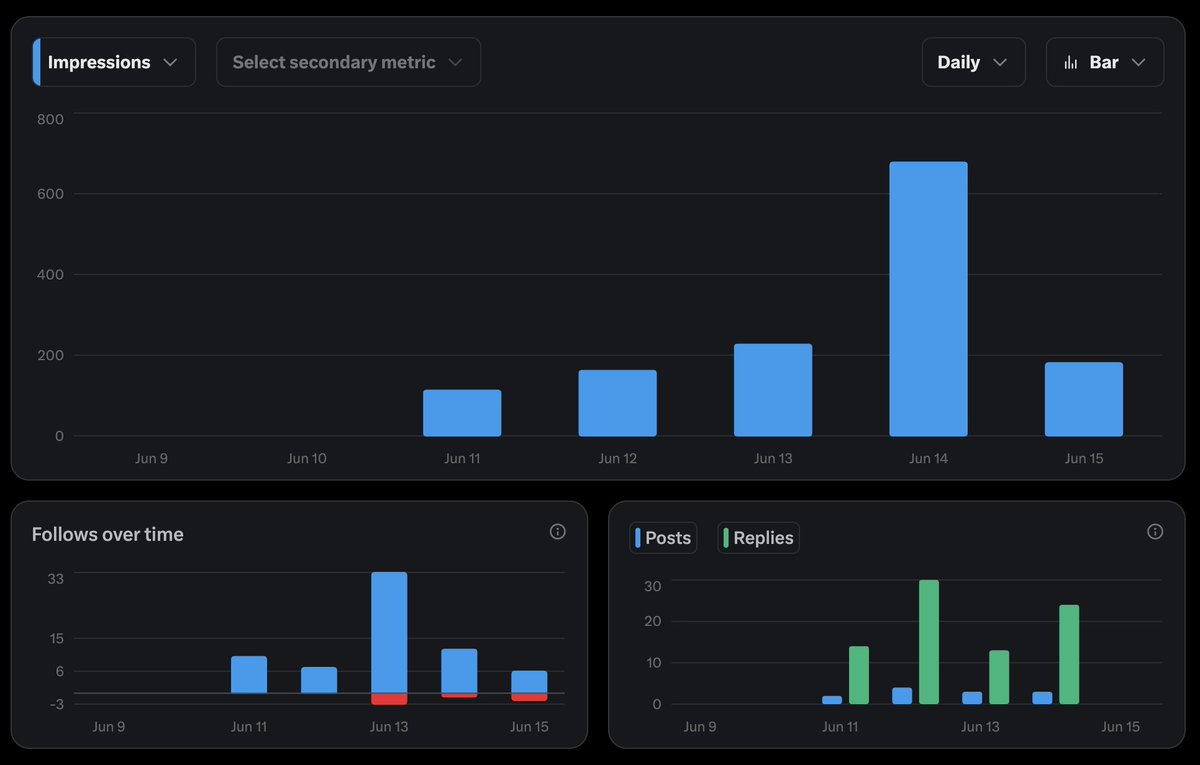This screenshot has height=765, width=1200.
Task: Click the -3 value on follows axis
Action: 55,704
